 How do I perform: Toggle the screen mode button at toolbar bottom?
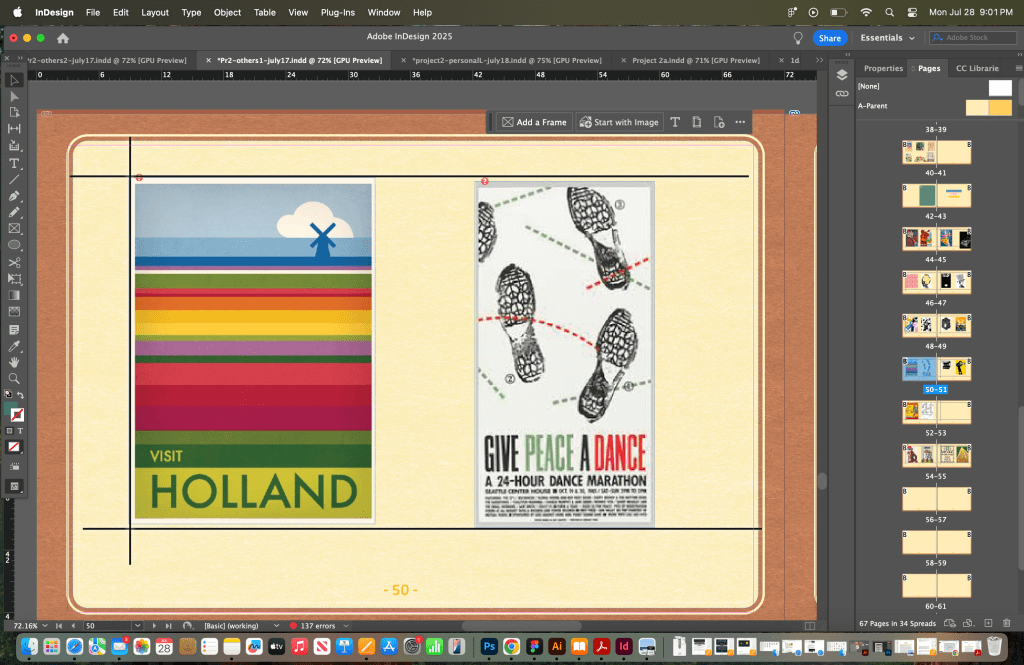point(14,486)
